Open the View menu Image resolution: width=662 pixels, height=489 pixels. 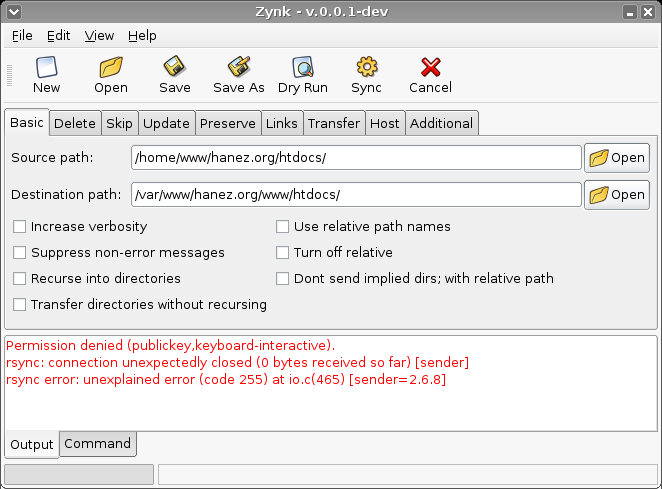coord(99,36)
